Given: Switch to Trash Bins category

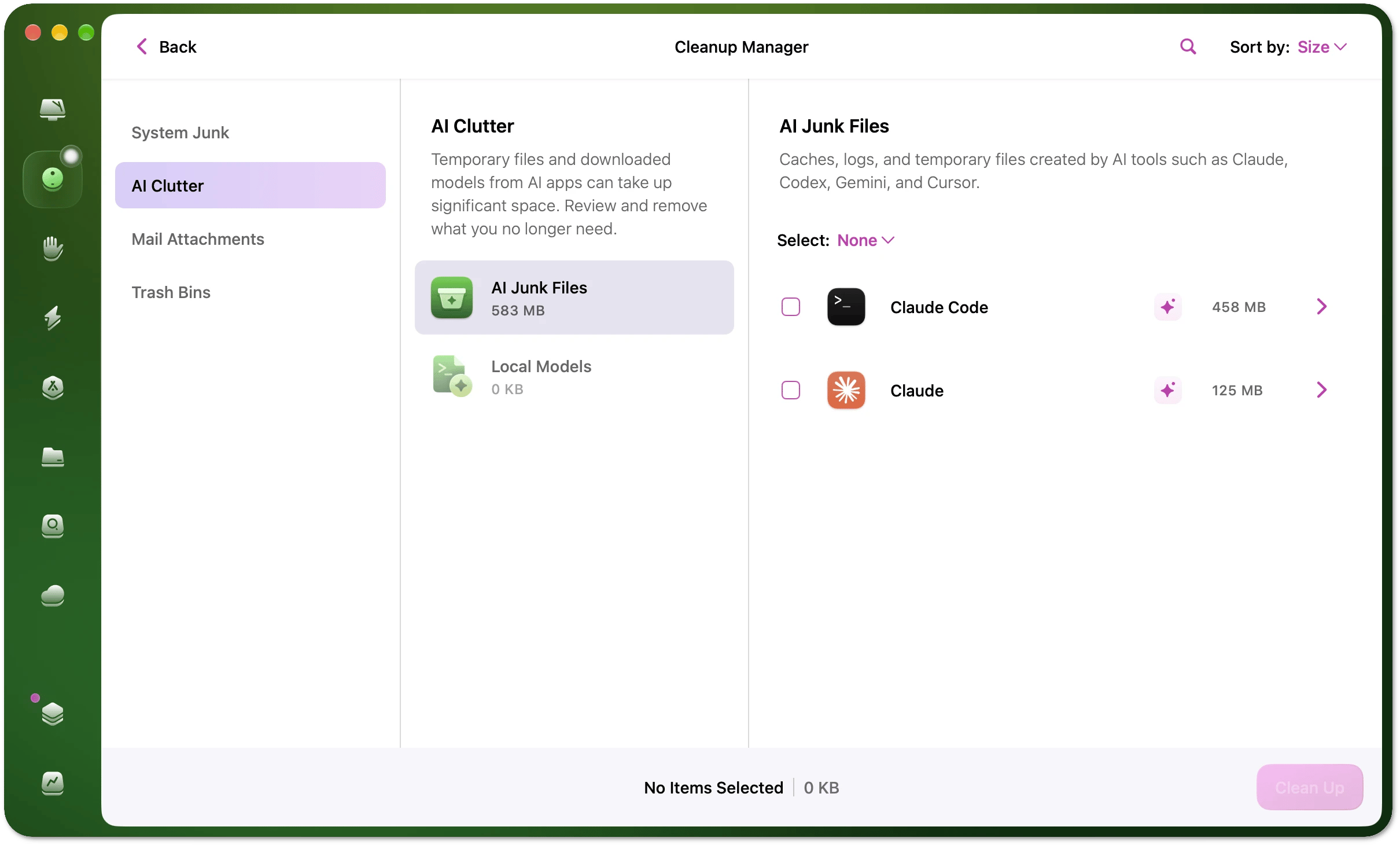Looking at the screenshot, I should pos(250,292).
